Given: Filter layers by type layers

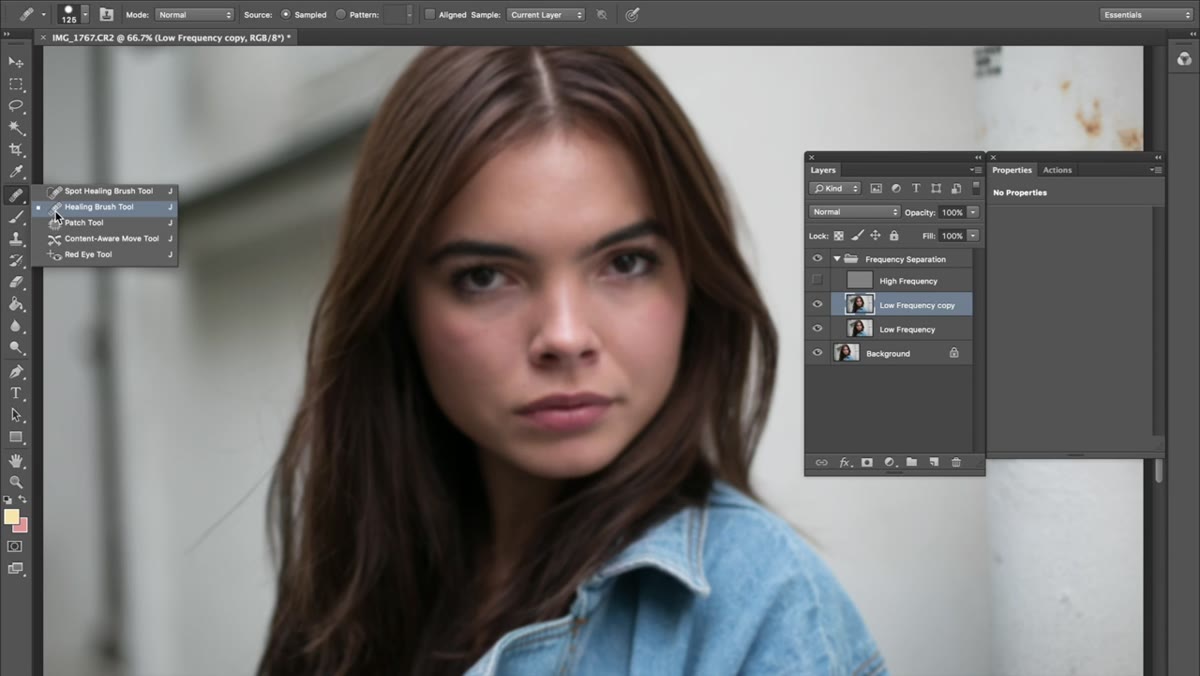Looking at the screenshot, I should point(916,188).
